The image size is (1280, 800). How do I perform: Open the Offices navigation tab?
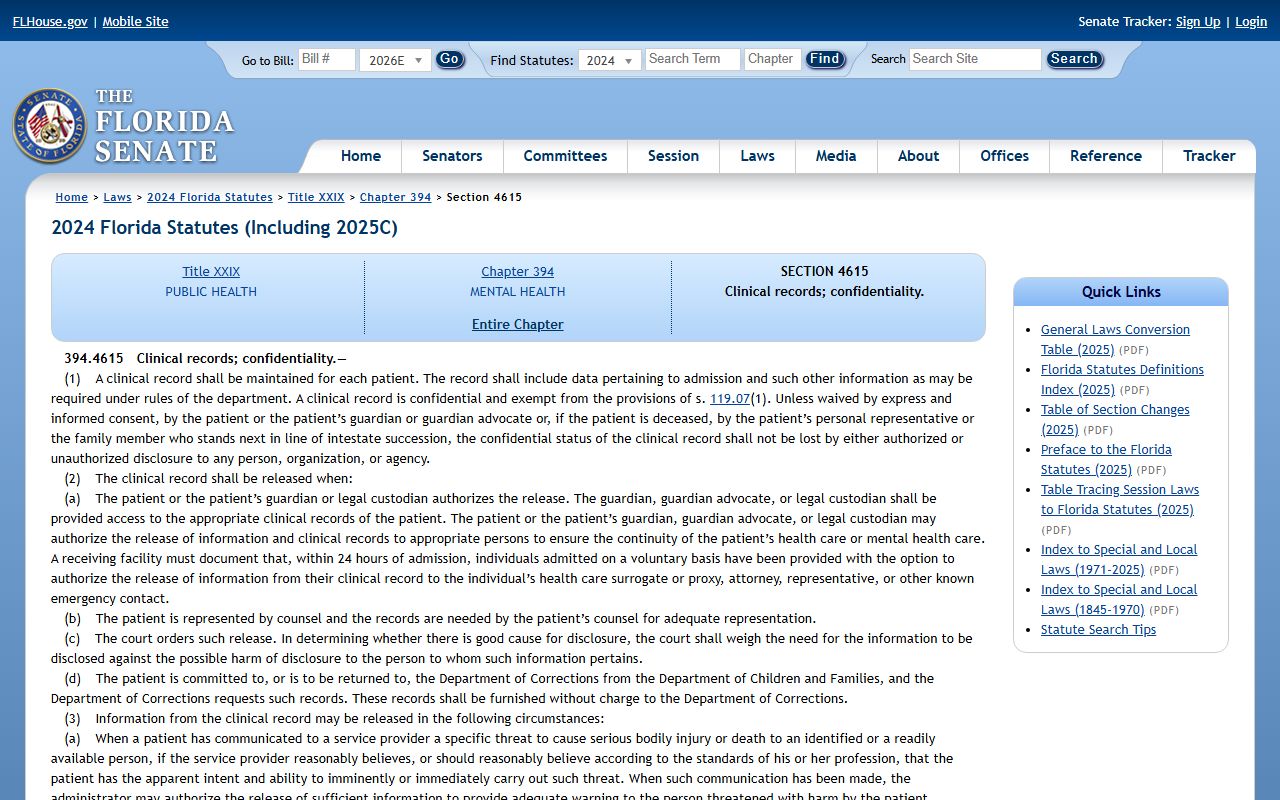[x=1004, y=156]
